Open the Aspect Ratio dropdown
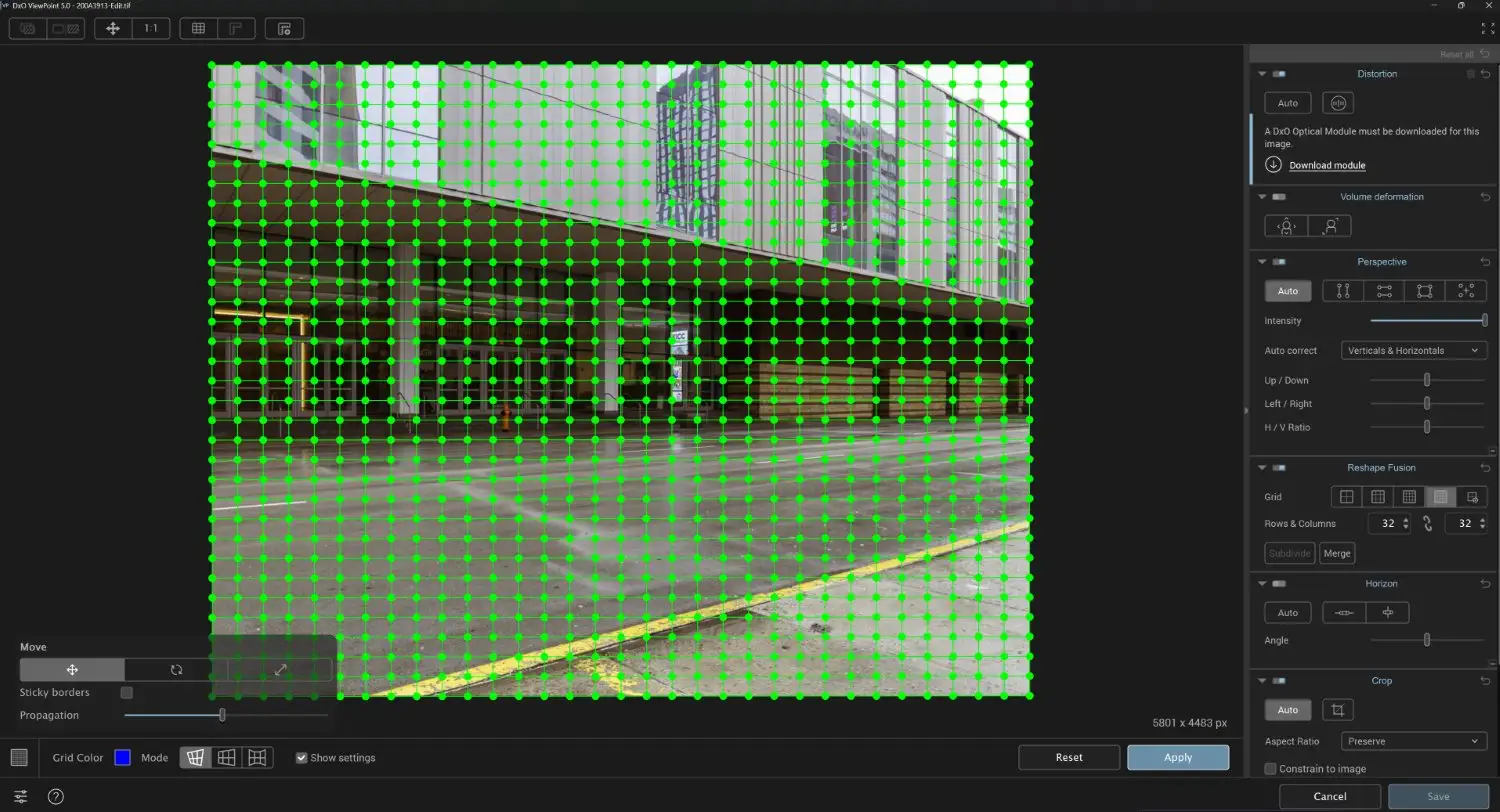The height and width of the screenshot is (812, 1500). 1413,741
